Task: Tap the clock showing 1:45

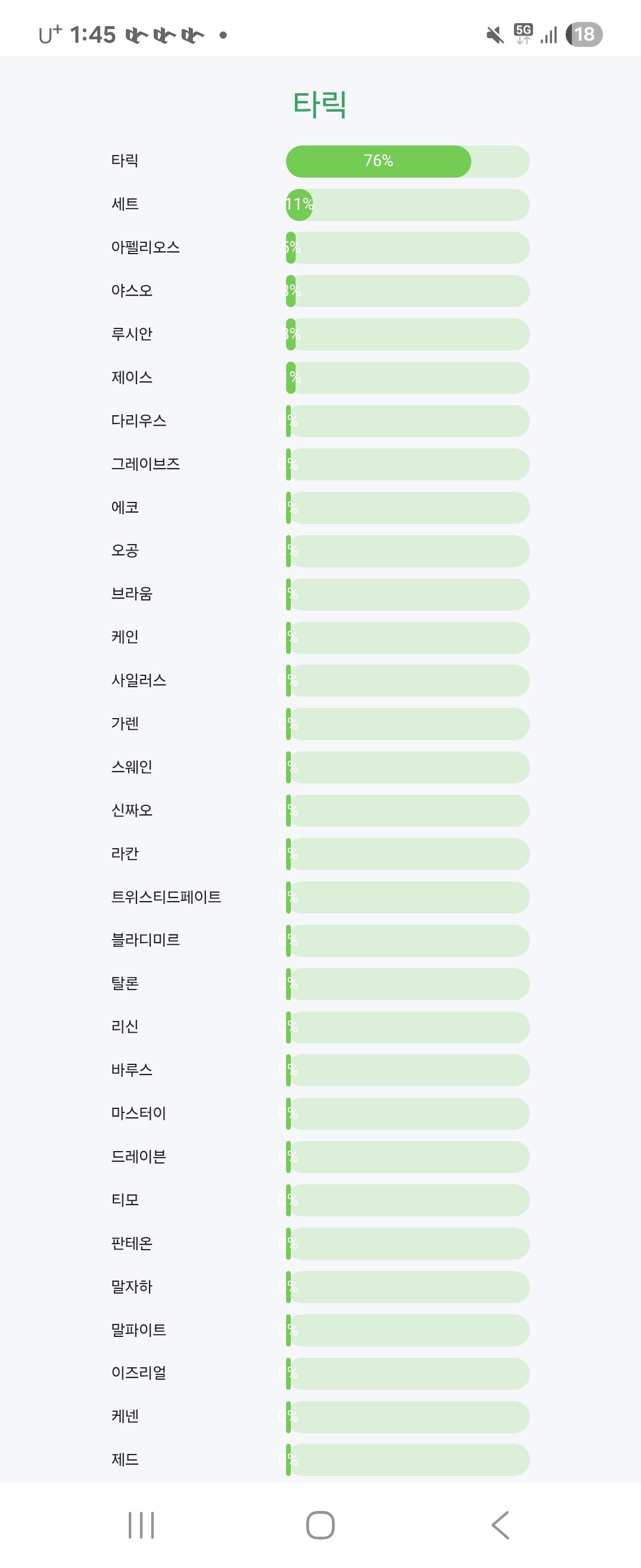Action: pyautogui.click(x=93, y=34)
